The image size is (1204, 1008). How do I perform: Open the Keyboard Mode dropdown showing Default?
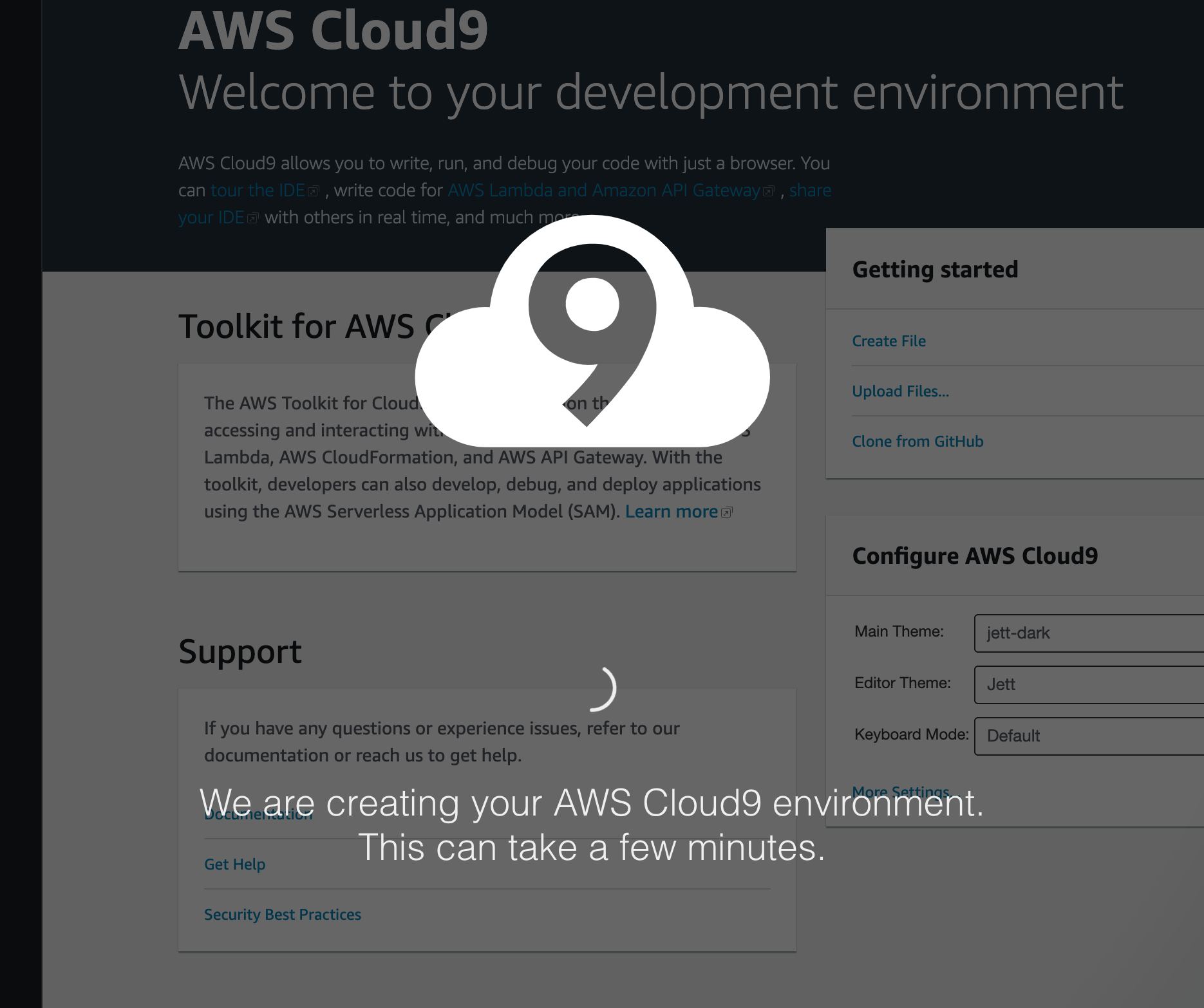click(x=1089, y=736)
